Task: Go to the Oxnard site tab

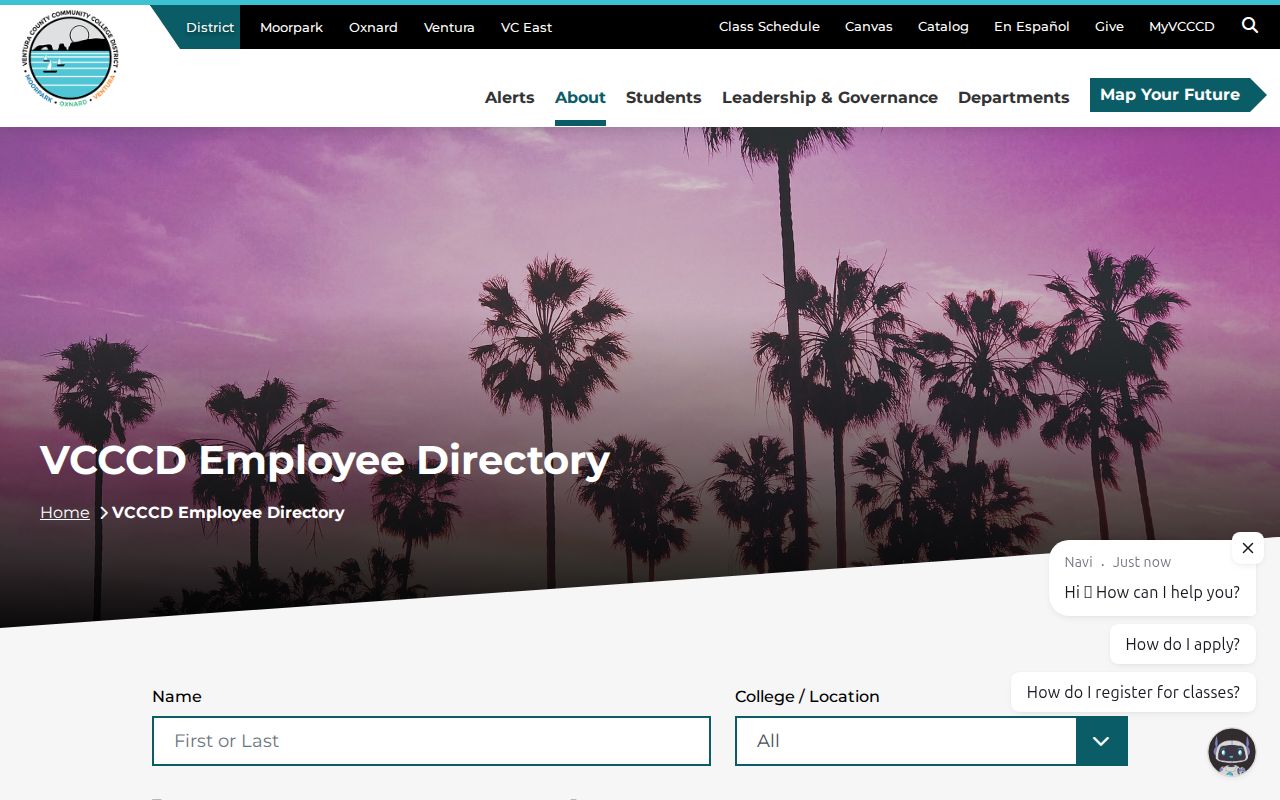Action: 373,27
